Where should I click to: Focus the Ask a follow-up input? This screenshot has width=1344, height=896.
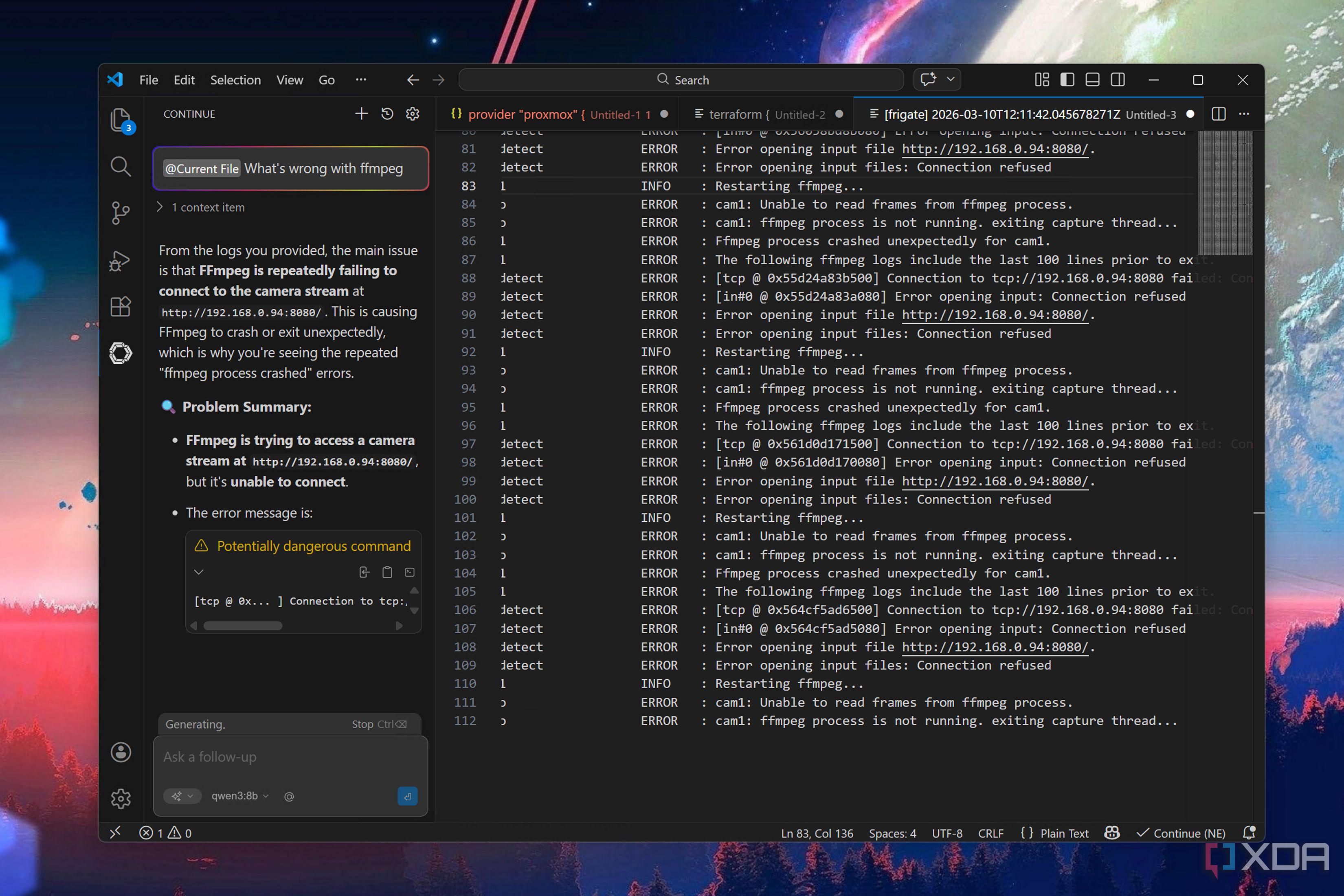[290, 757]
